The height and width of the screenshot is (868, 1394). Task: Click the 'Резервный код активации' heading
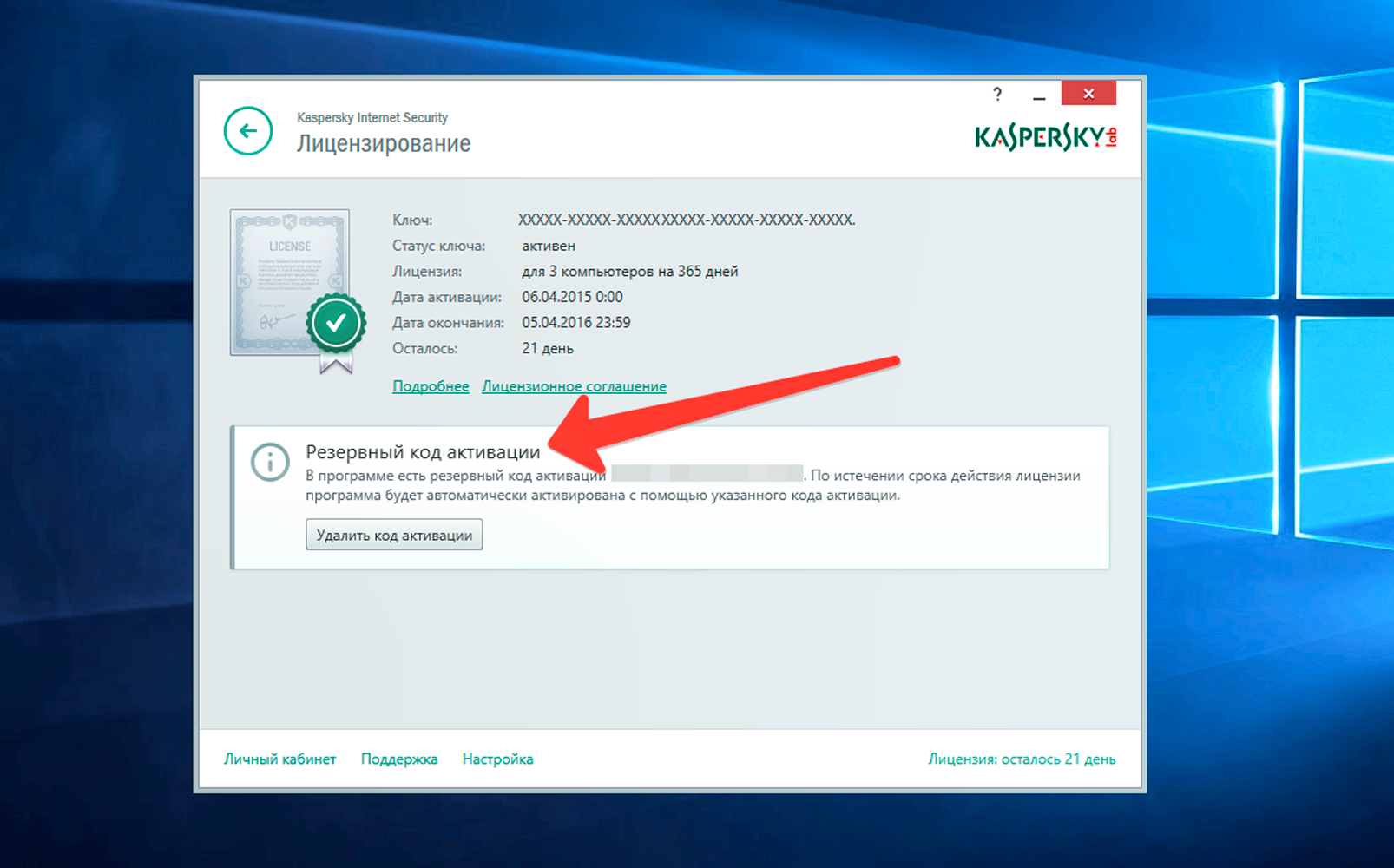point(423,451)
